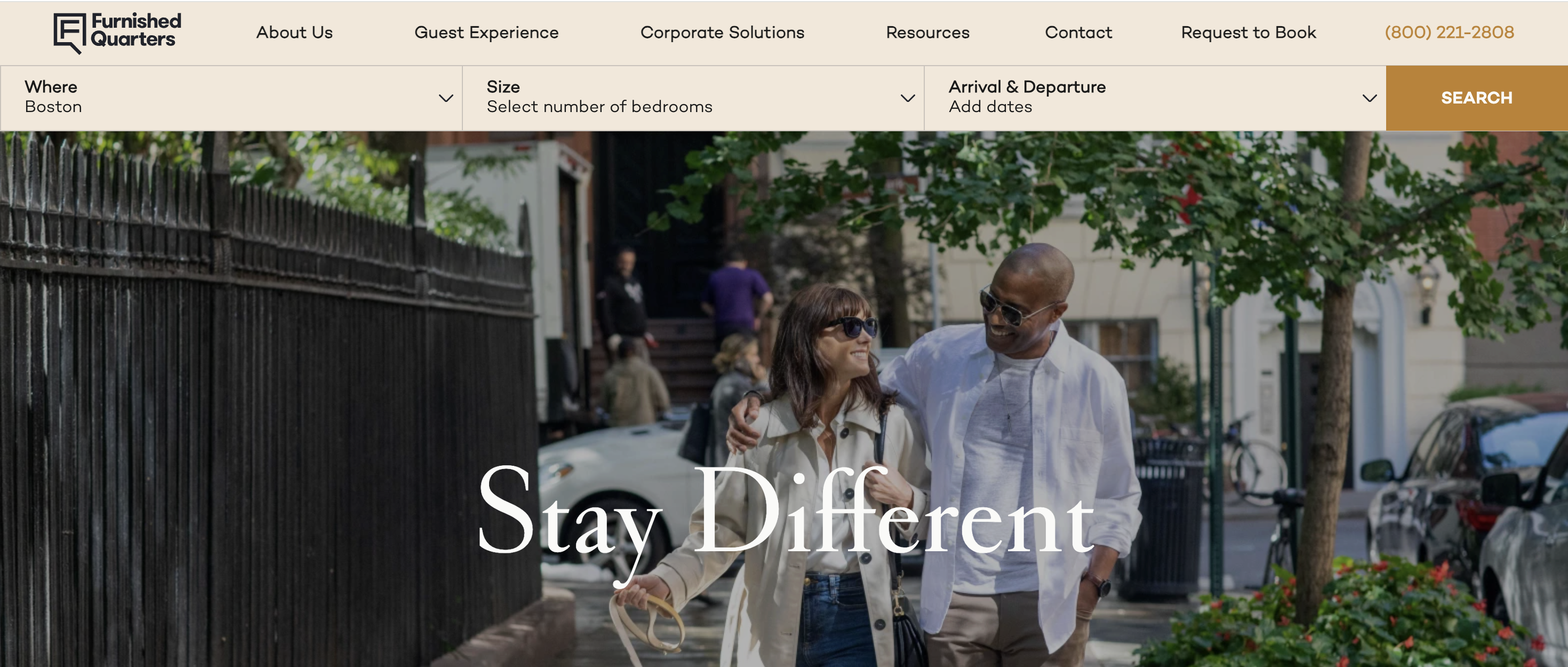
Task: Select number of bedrooms dropdown
Action: 693,98
